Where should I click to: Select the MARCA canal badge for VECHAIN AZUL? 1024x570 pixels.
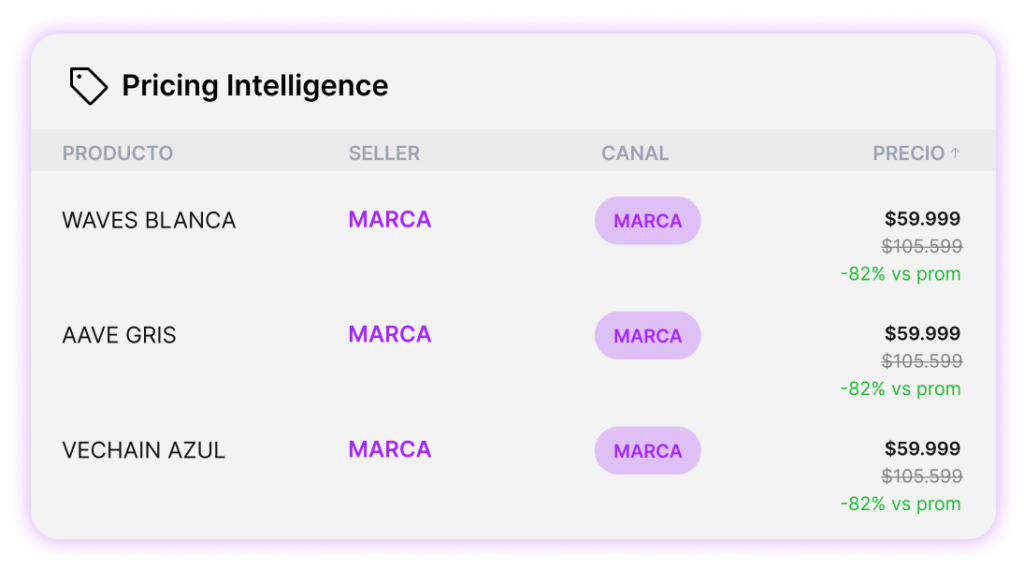648,451
